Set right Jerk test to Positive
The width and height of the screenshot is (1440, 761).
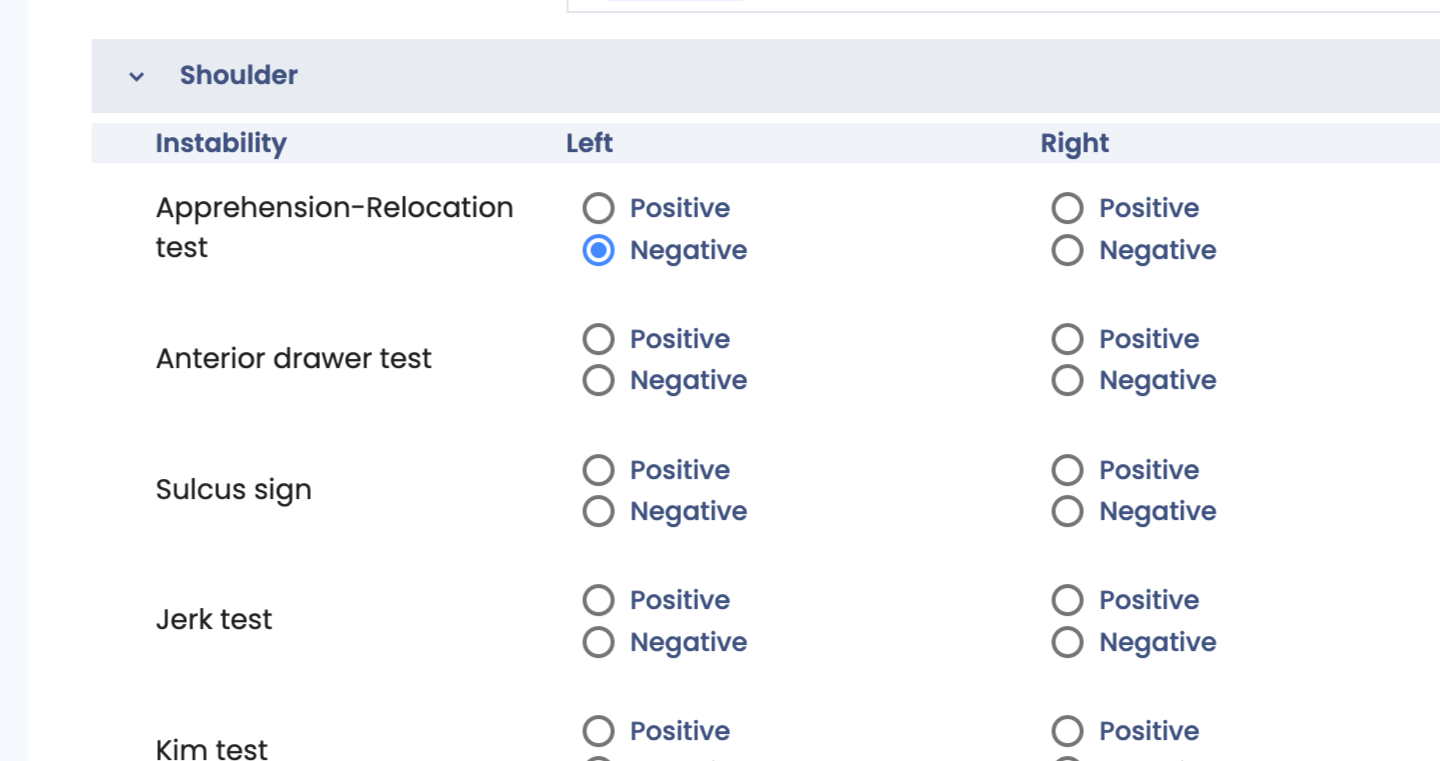click(x=1067, y=600)
